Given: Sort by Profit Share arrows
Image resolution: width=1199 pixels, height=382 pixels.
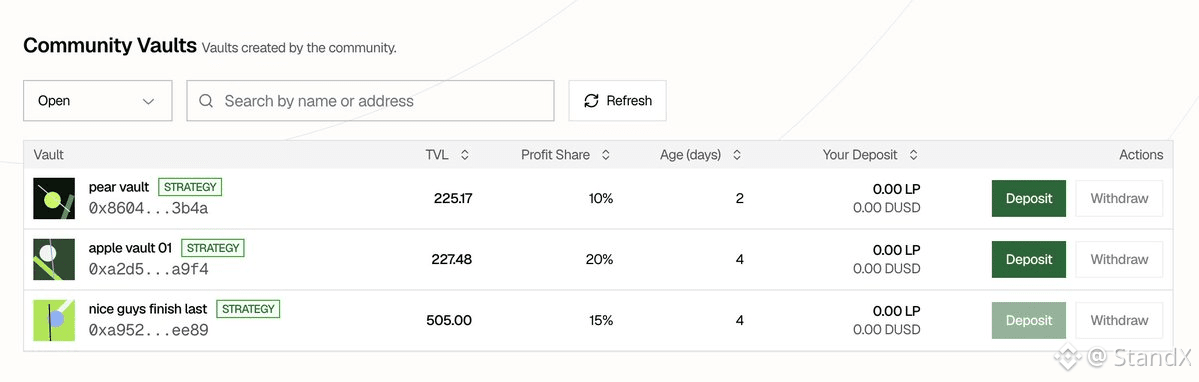Looking at the screenshot, I should click(x=605, y=155).
